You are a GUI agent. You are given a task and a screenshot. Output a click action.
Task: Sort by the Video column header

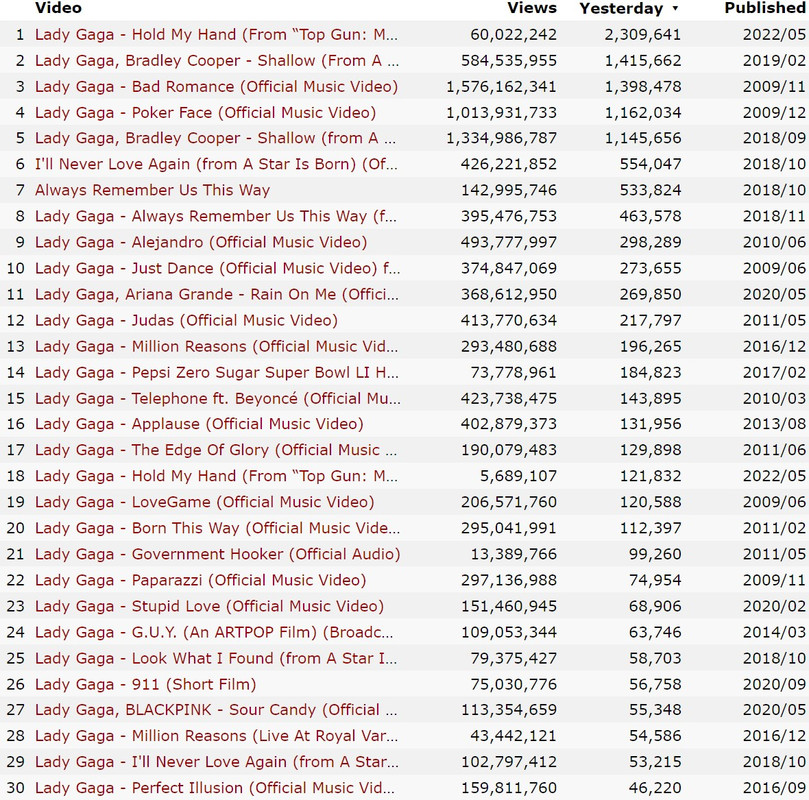[x=58, y=8]
